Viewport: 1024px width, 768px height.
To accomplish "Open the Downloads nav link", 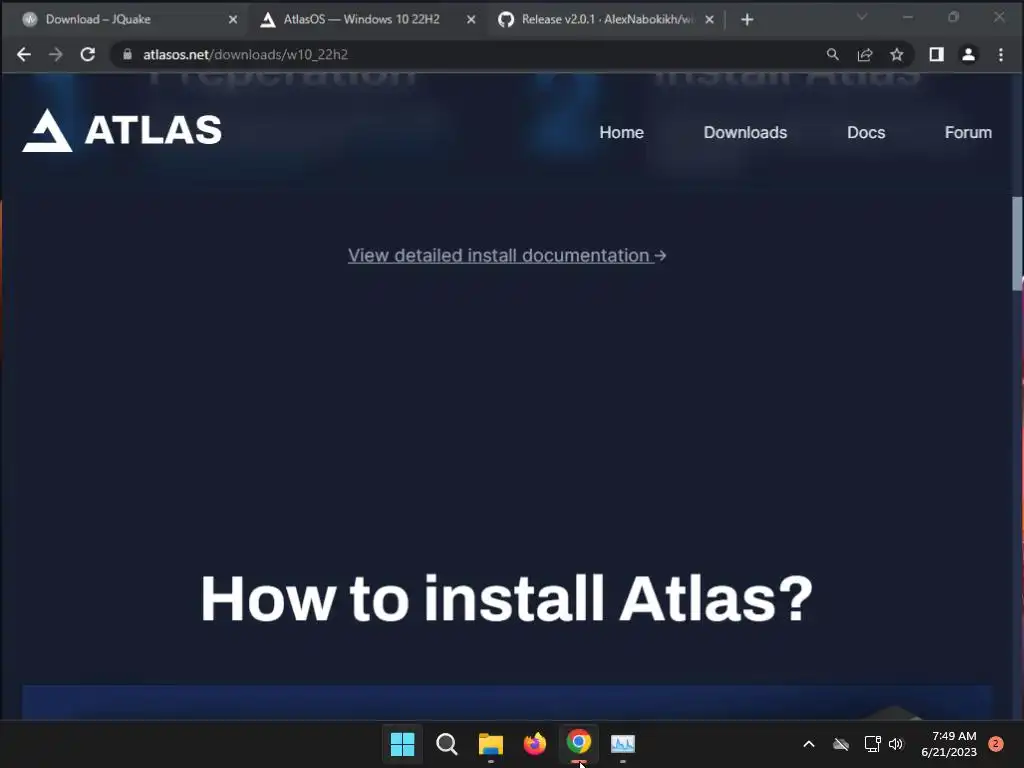I will click(x=745, y=133).
